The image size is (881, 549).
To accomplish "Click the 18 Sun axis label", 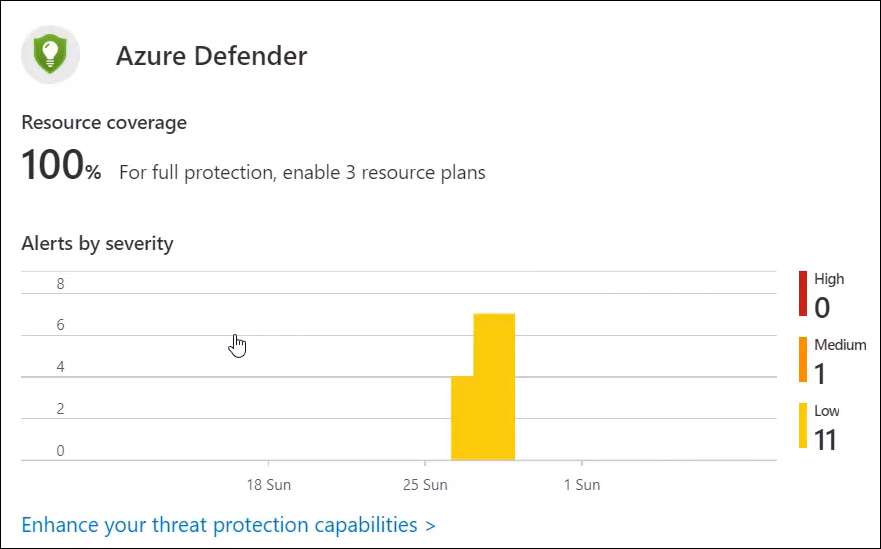I will 269,484.
